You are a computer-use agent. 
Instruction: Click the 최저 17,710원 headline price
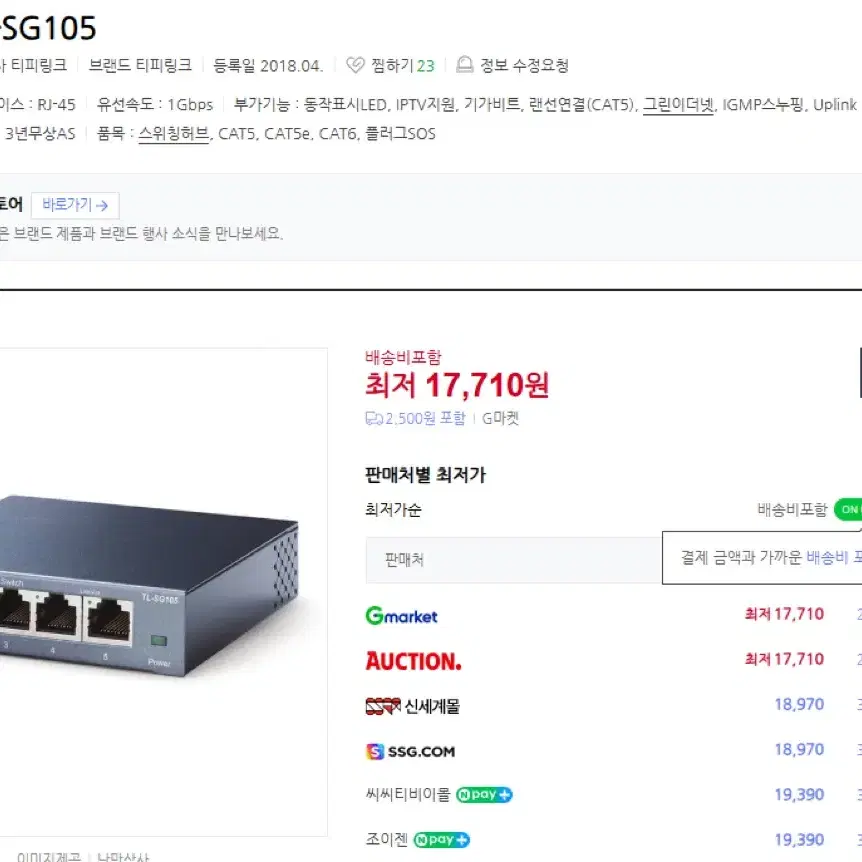click(457, 385)
